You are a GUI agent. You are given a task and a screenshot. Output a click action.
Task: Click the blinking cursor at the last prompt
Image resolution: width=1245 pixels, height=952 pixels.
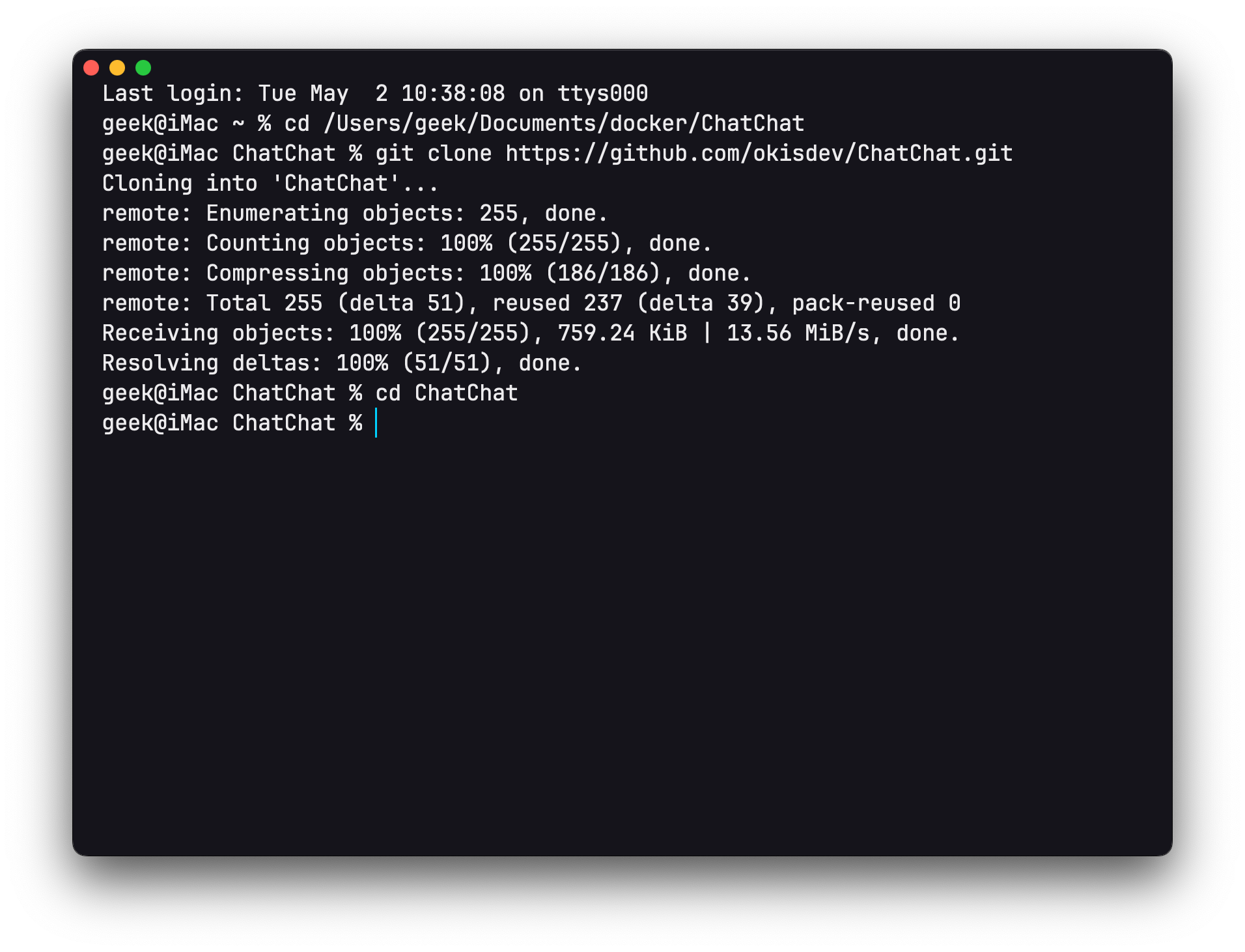(x=376, y=423)
